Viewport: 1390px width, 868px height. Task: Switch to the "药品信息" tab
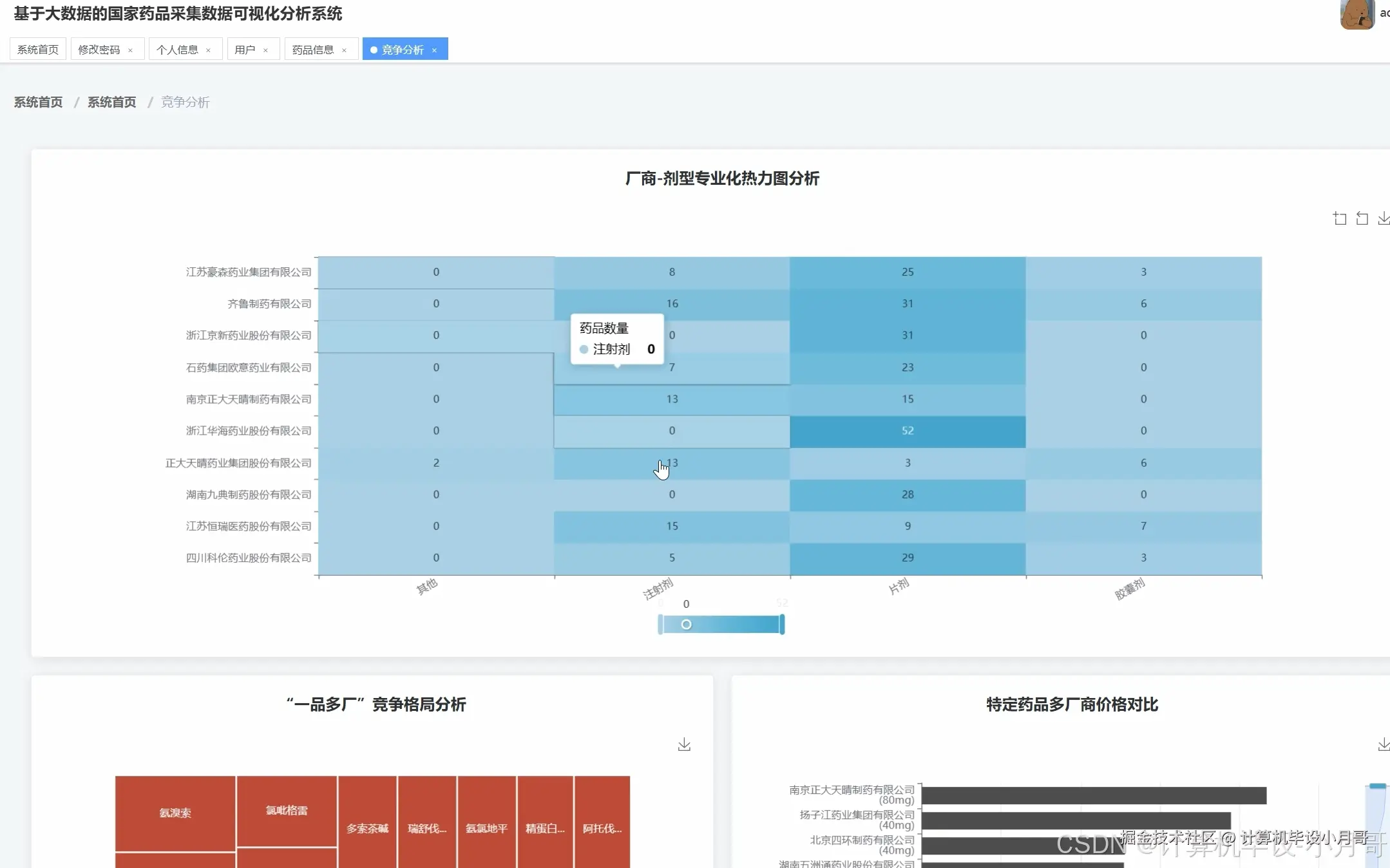pos(314,49)
